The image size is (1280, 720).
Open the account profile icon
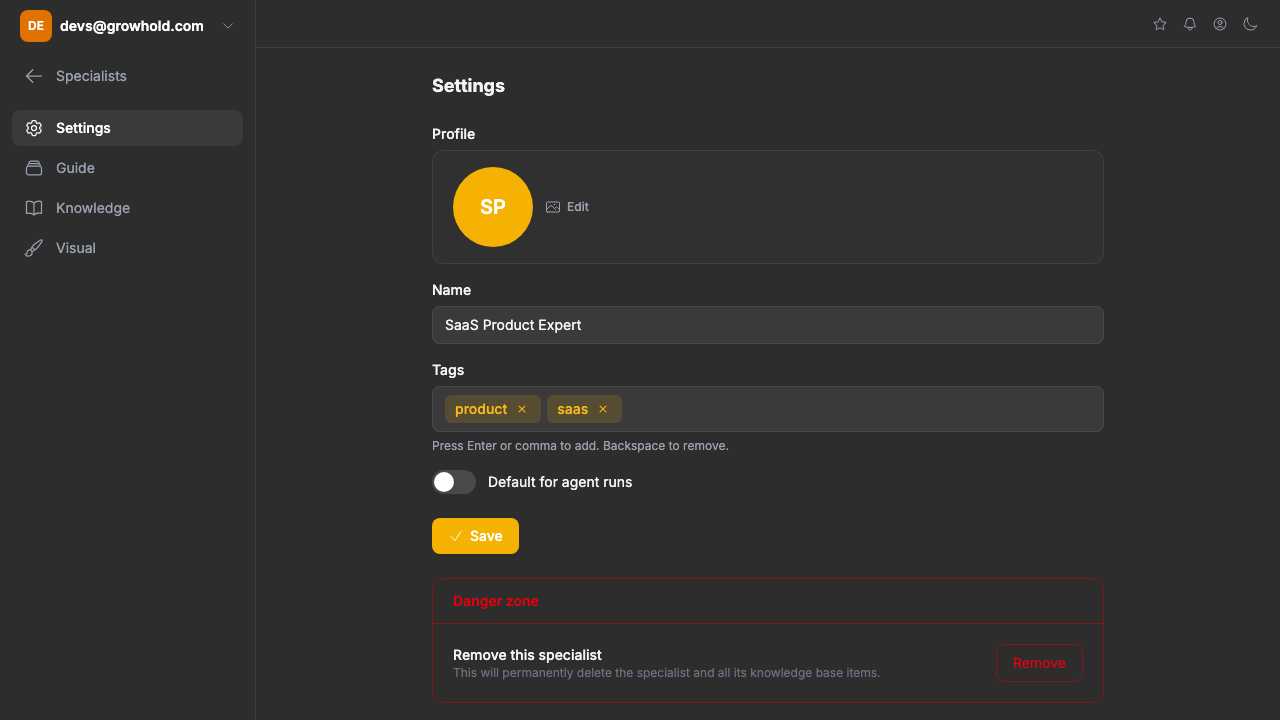pos(1219,24)
